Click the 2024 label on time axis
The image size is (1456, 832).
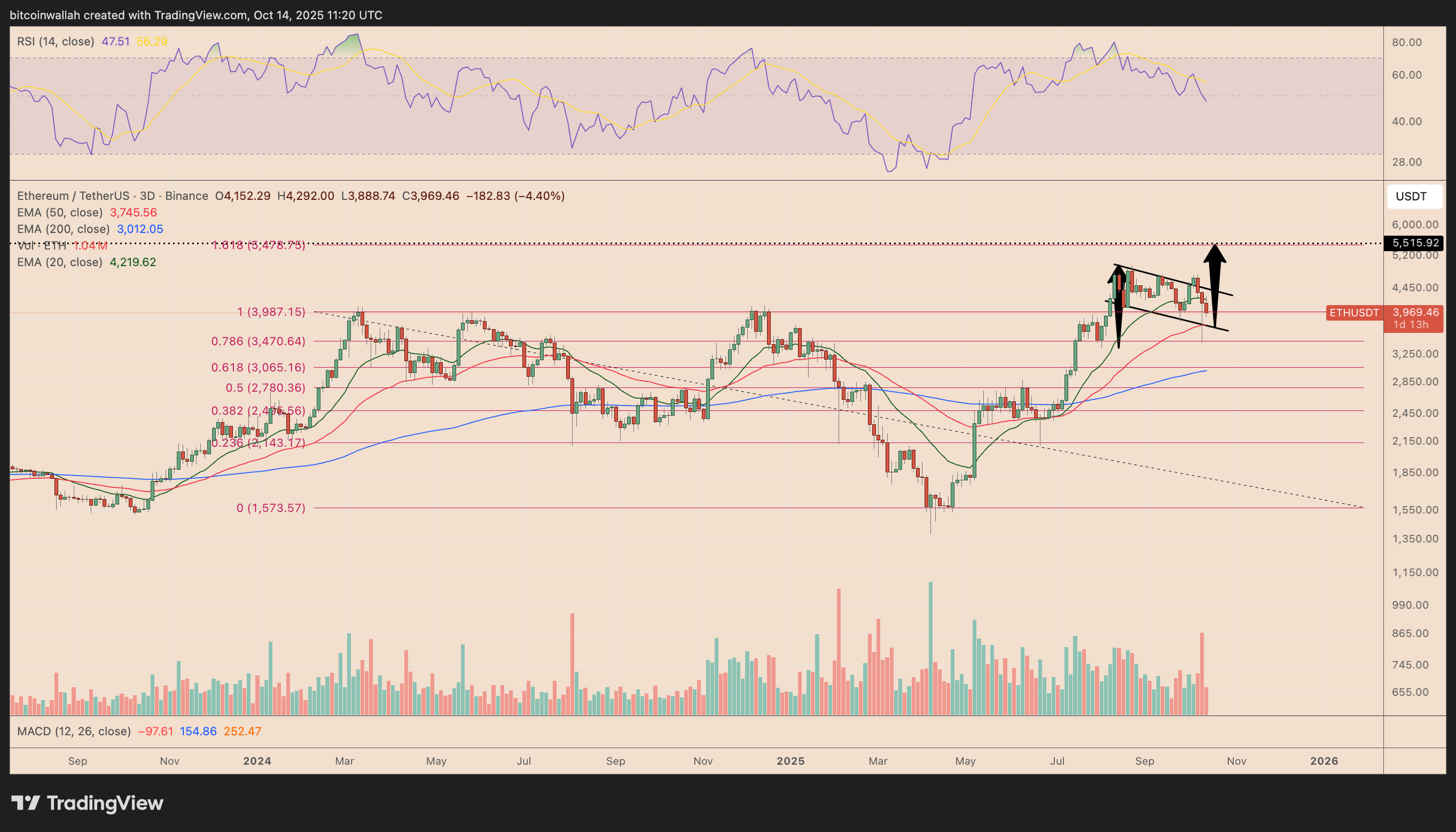point(257,761)
